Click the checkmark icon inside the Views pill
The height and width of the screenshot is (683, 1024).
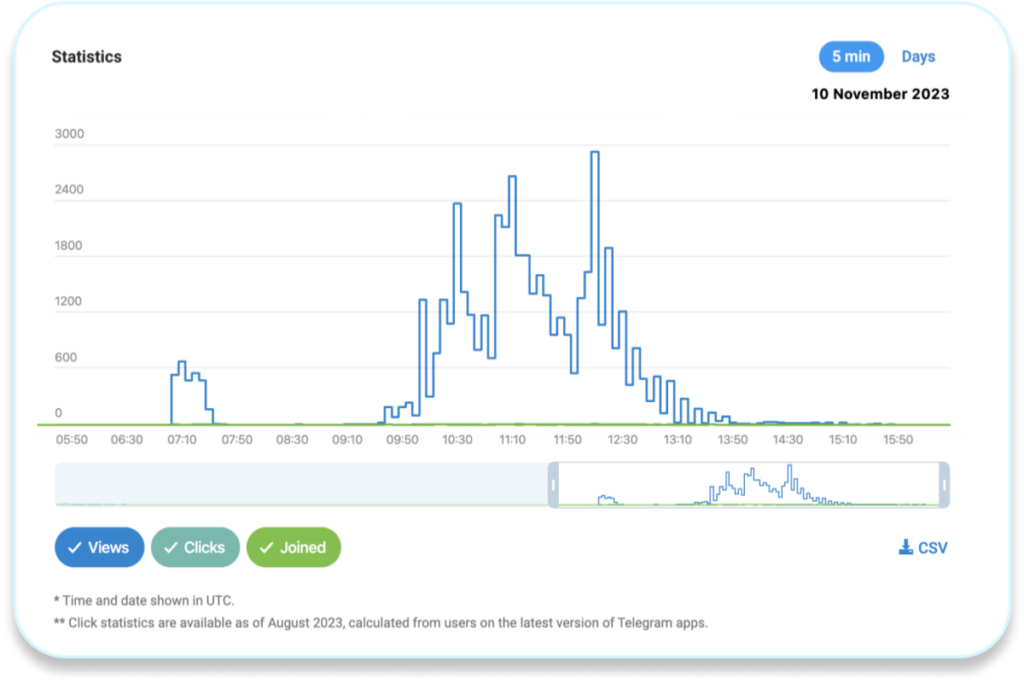pyautogui.click(x=74, y=547)
